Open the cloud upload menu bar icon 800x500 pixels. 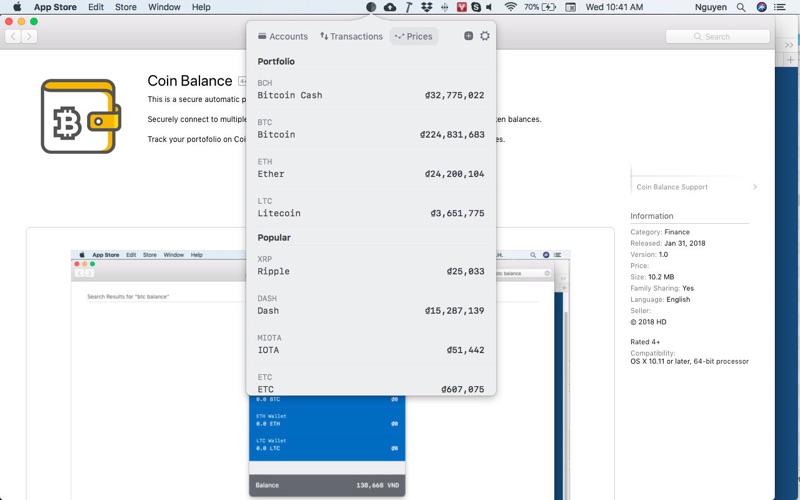[390, 7]
